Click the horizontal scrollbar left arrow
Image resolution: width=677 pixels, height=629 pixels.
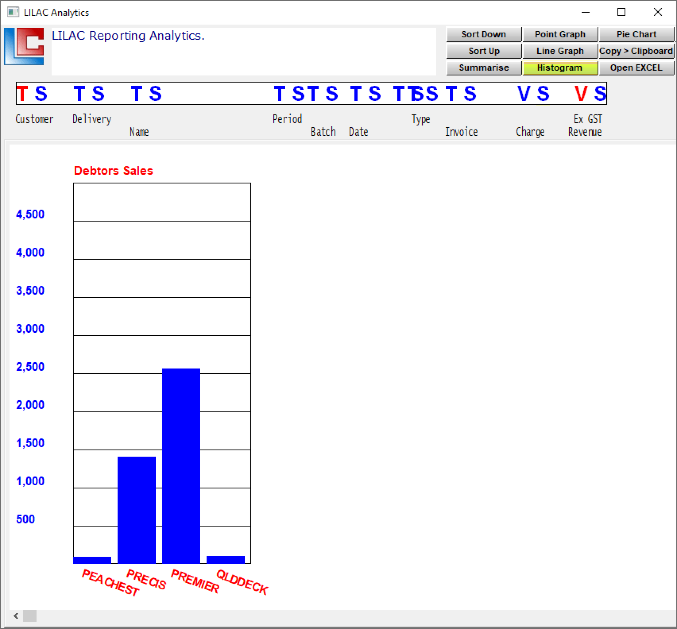(x=16, y=616)
